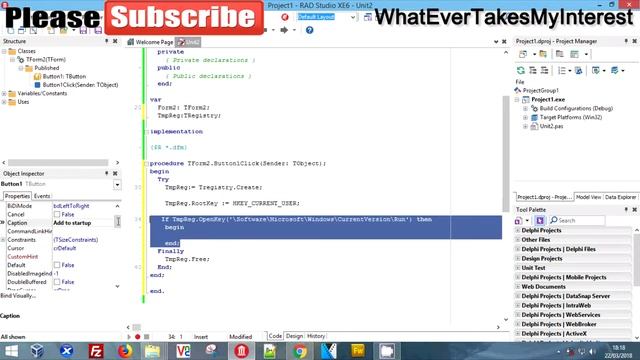Image resolution: width=640 pixels, height=360 pixels.
Task: Expand Variables/Constants in Structure
Action: [4, 93]
